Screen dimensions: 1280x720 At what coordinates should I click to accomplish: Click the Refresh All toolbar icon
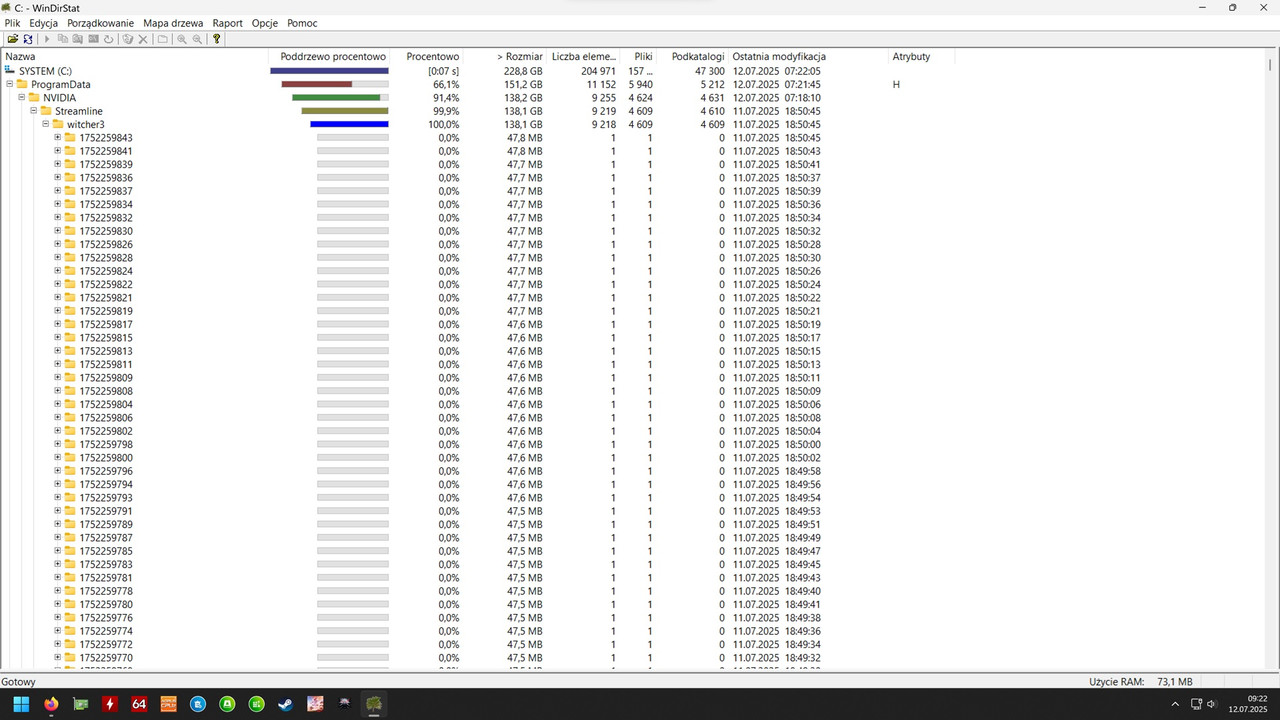[28, 39]
